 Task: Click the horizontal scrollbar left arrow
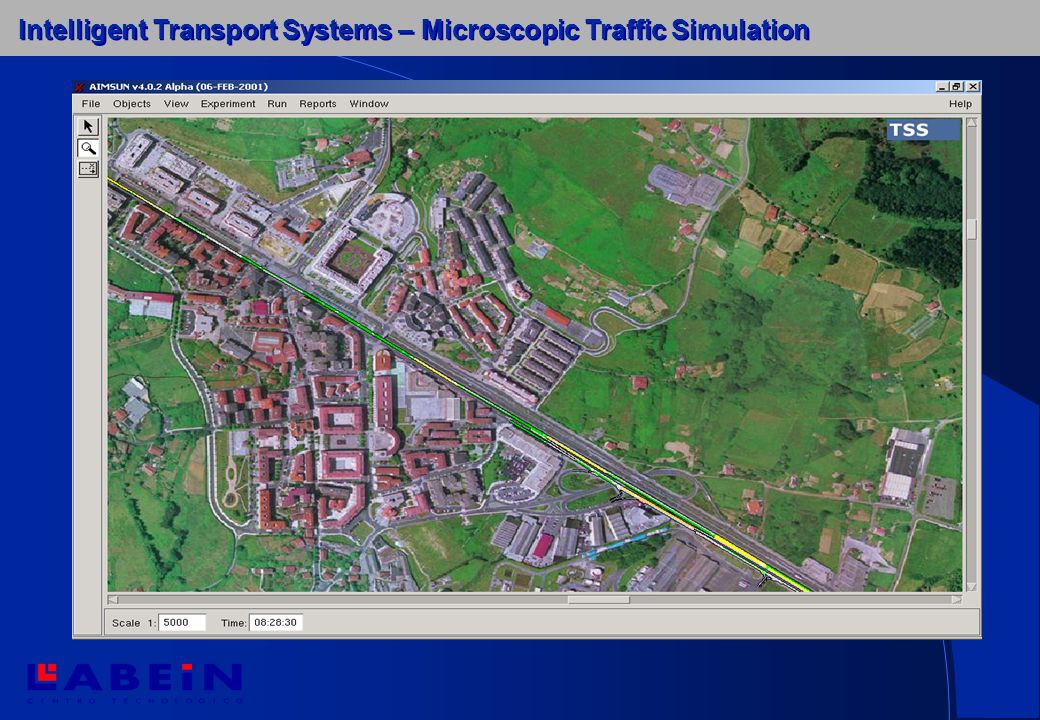113,599
